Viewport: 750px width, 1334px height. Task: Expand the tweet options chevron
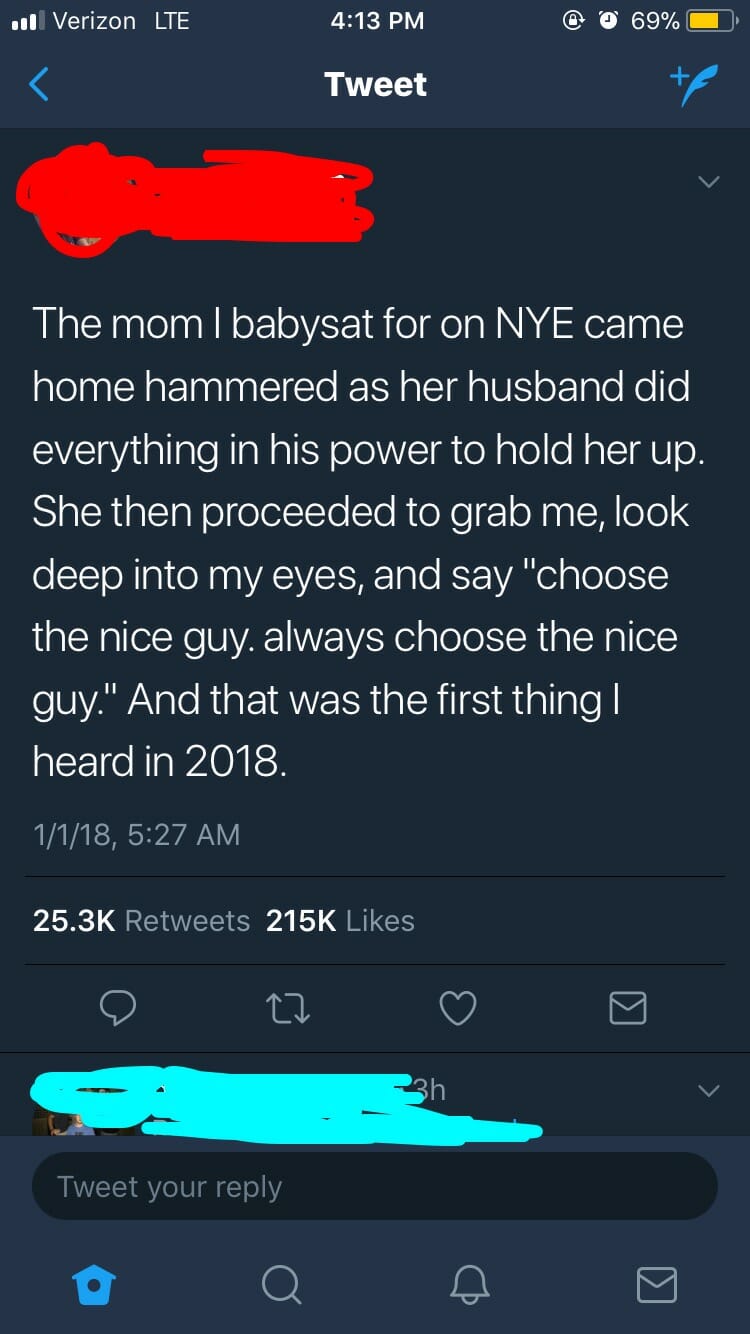(708, 182)
